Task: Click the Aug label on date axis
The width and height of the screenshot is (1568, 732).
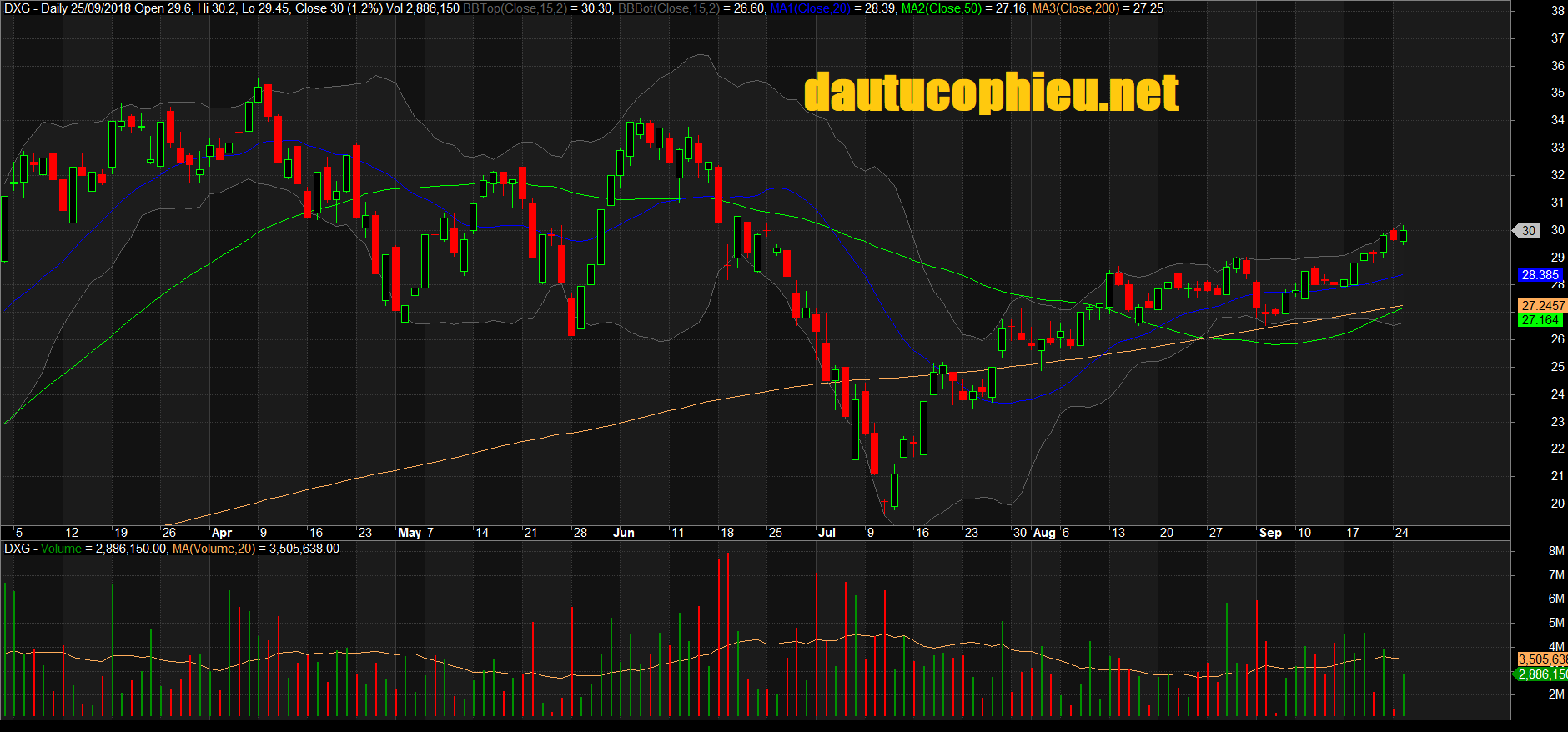Action: coord(1044,533)
